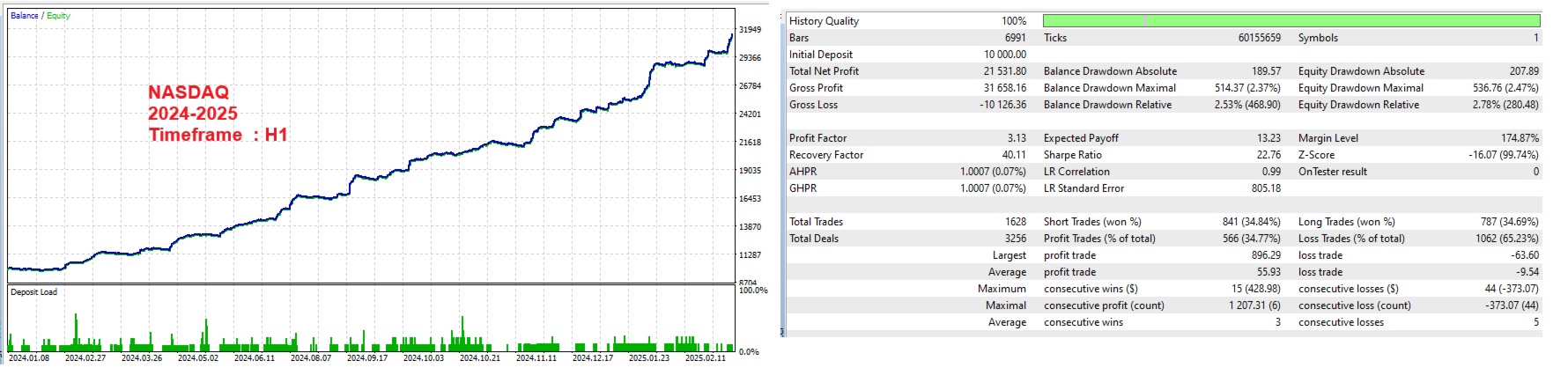Select Long Trades value 787 (34.69%)

click(1510, 222)
